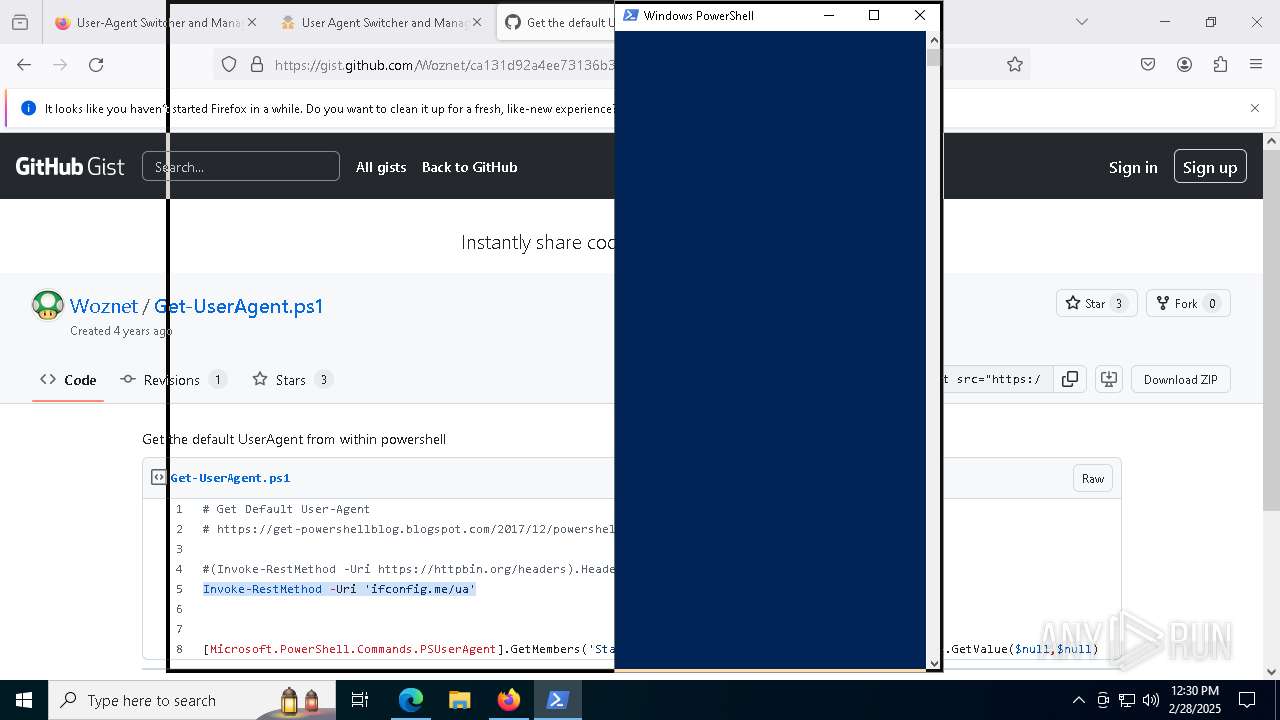Click PowerShell icon in taskbar

(558, 700)
